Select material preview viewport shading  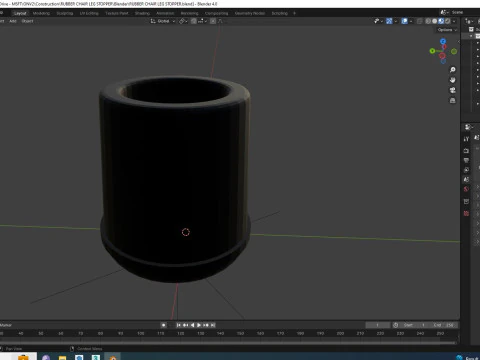pos(441,21)
